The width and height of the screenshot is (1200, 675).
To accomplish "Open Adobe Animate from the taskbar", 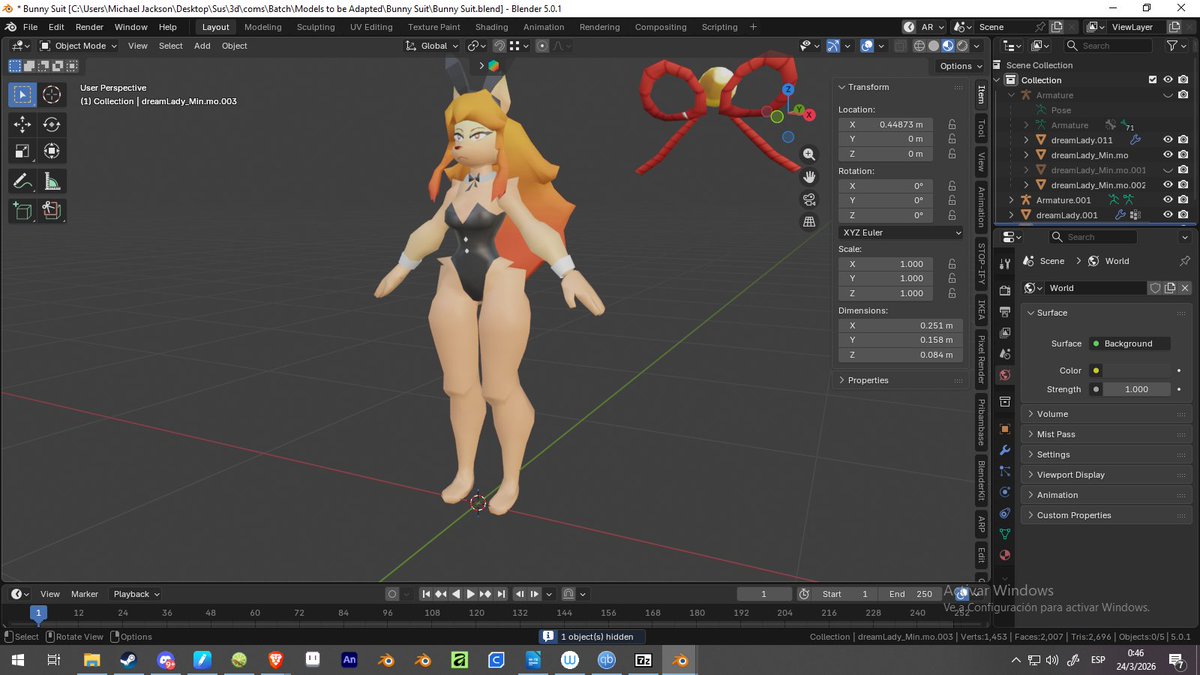I will coord(349,660).
